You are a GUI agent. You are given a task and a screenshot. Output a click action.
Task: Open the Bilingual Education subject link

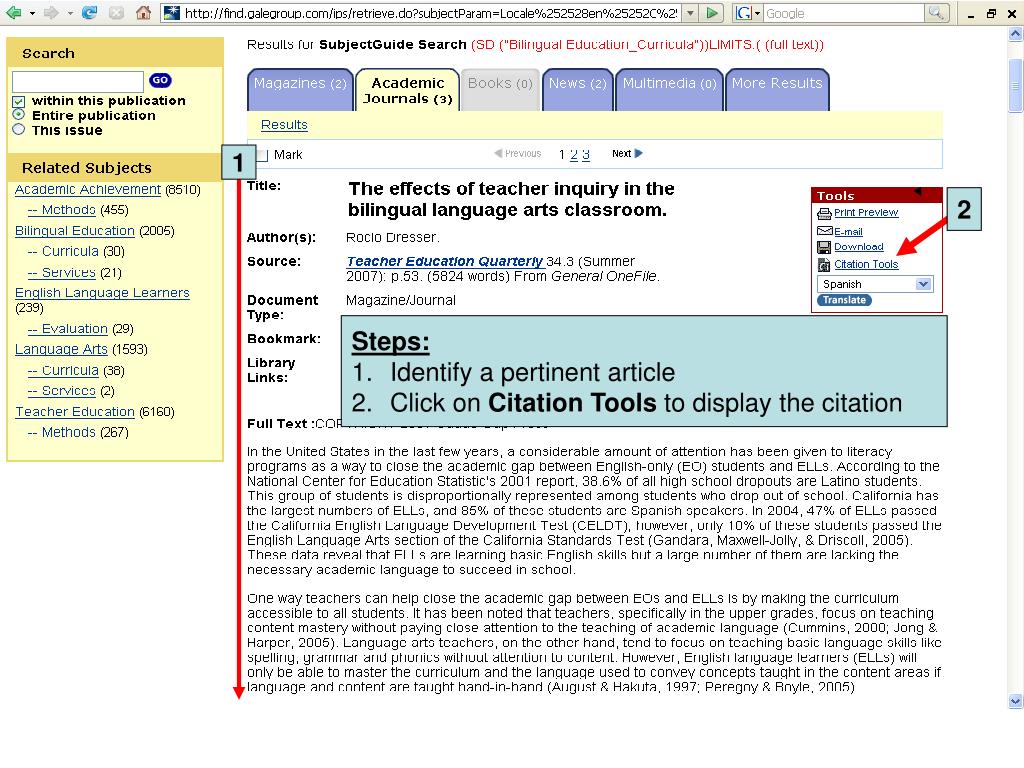(75, 231)
